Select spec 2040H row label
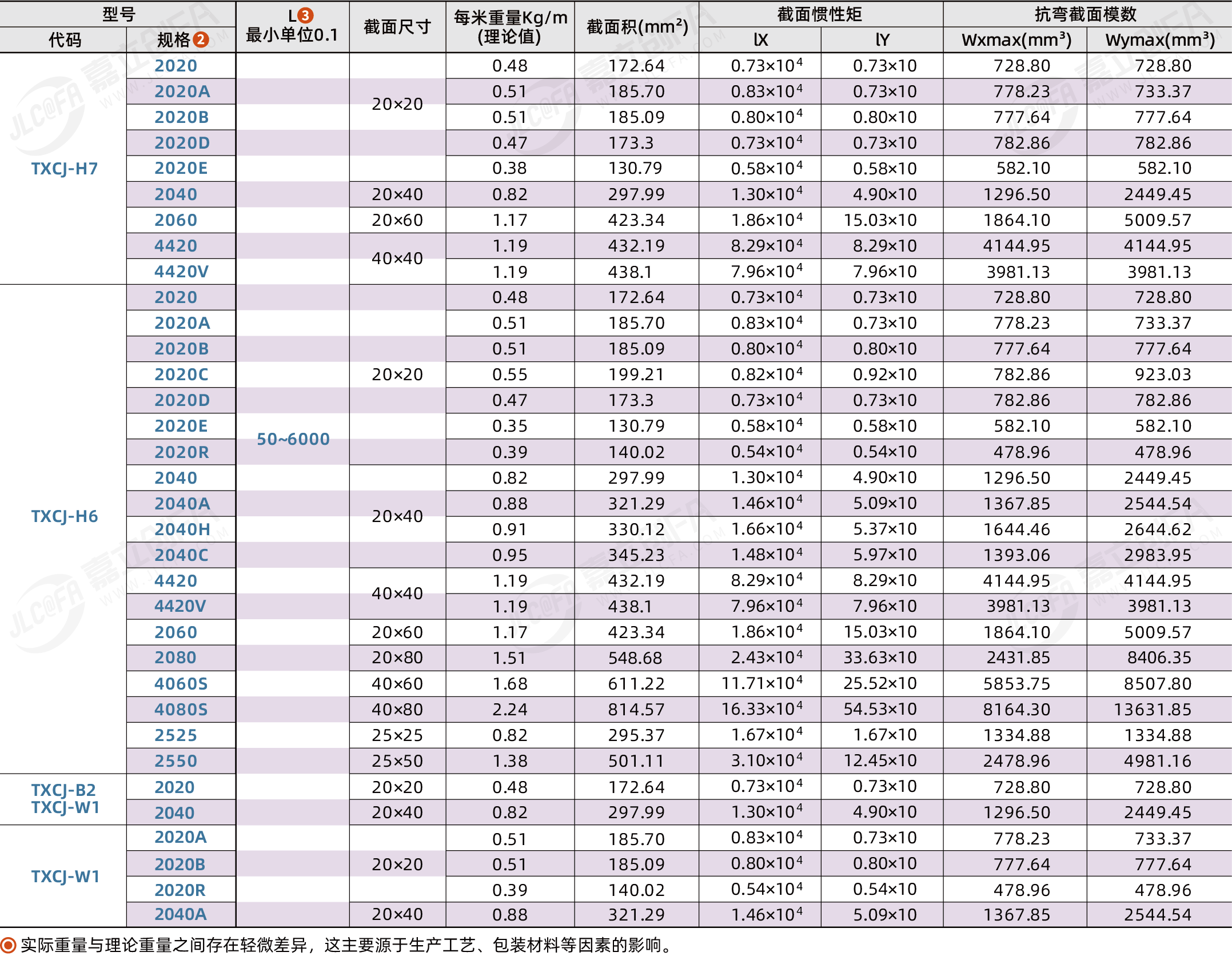 [182, 529]
